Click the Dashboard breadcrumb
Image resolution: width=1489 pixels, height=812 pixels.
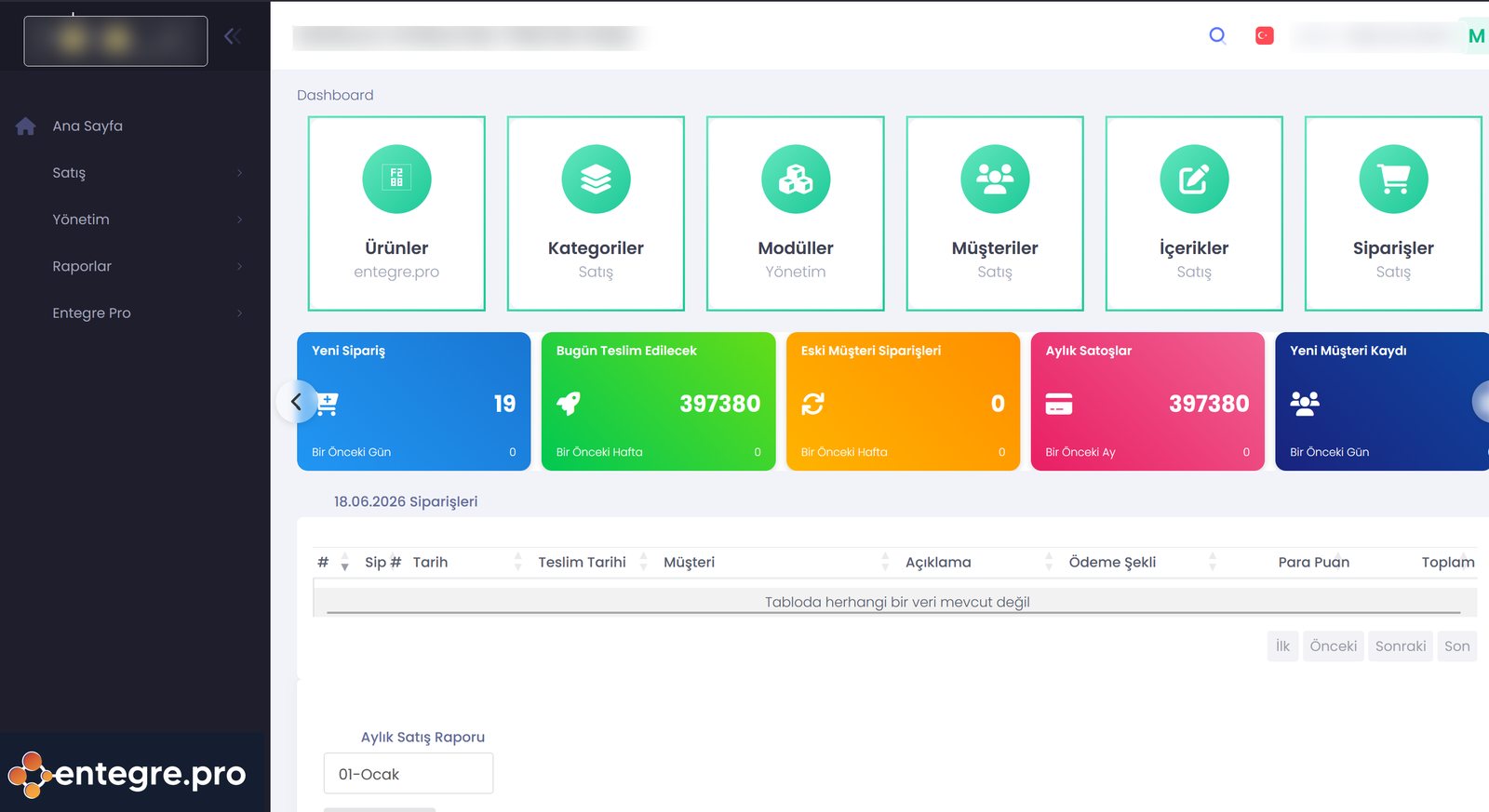click(x=335, y=95)
